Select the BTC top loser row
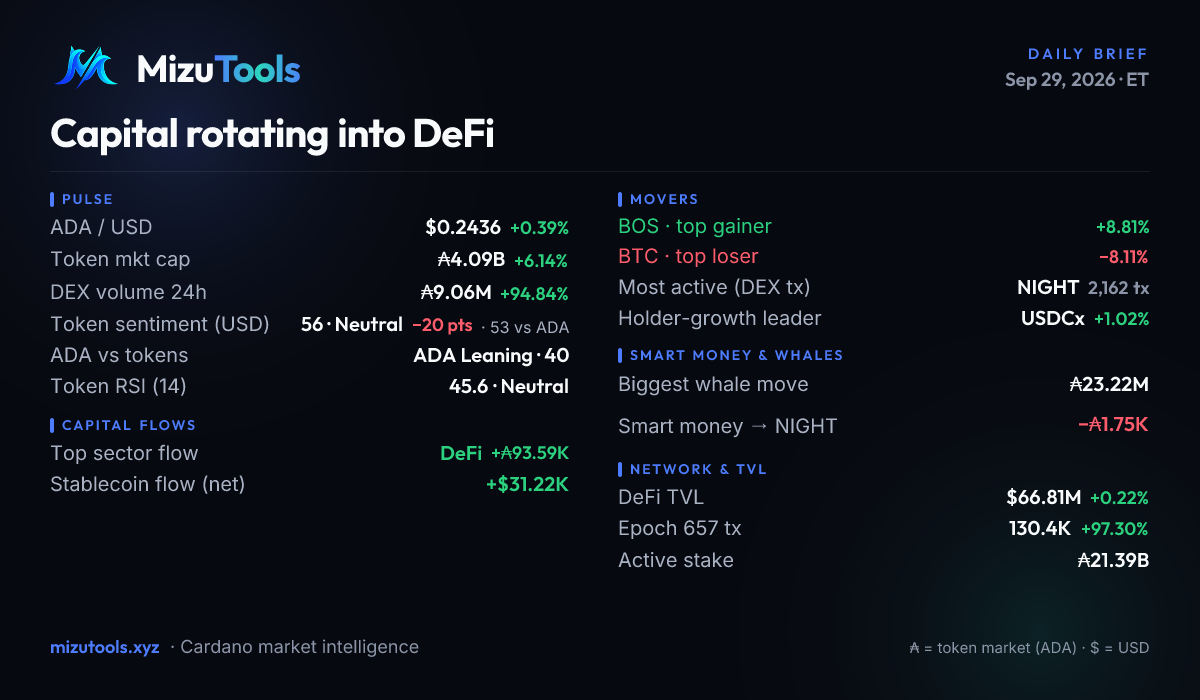1200x700 pixels. click(x=884, y=257)
